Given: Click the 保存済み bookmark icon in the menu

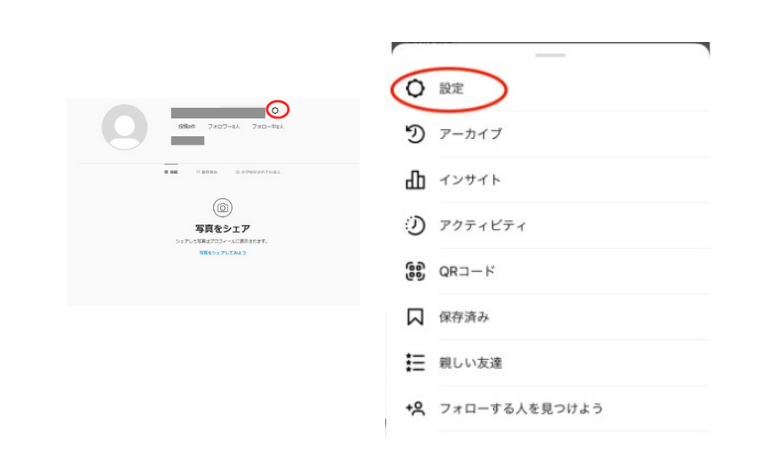Looking at the screenshot, I should pos(415,317).
